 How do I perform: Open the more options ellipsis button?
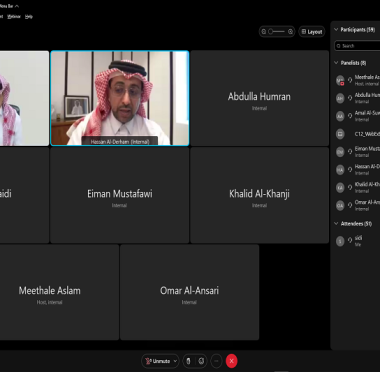pyautogui.click(x=216, y=361)
